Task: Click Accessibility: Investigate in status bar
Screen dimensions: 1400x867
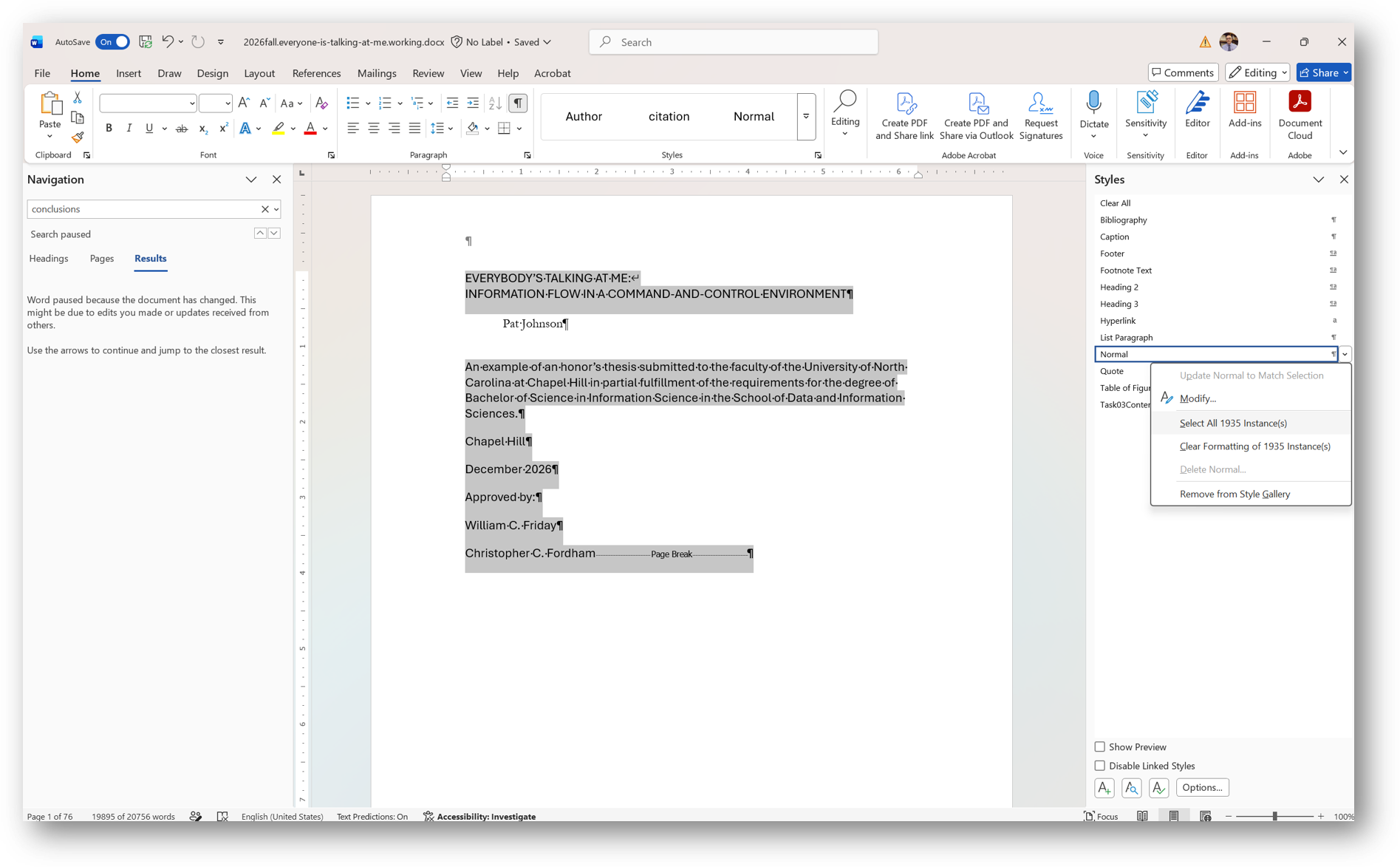Action: tap(479, 817)
